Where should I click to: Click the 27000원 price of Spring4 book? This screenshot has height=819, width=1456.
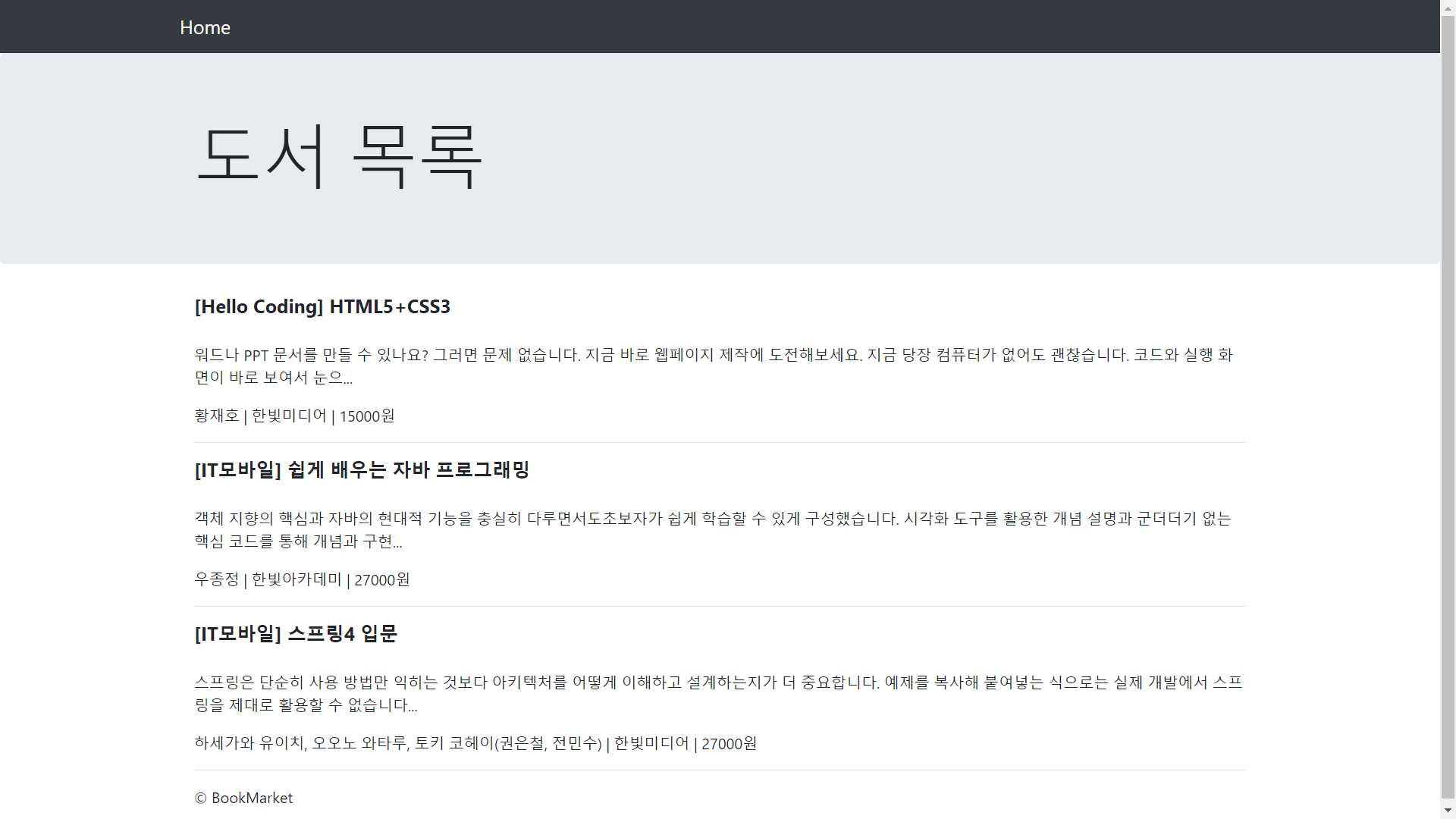click(x=729, y=744)
